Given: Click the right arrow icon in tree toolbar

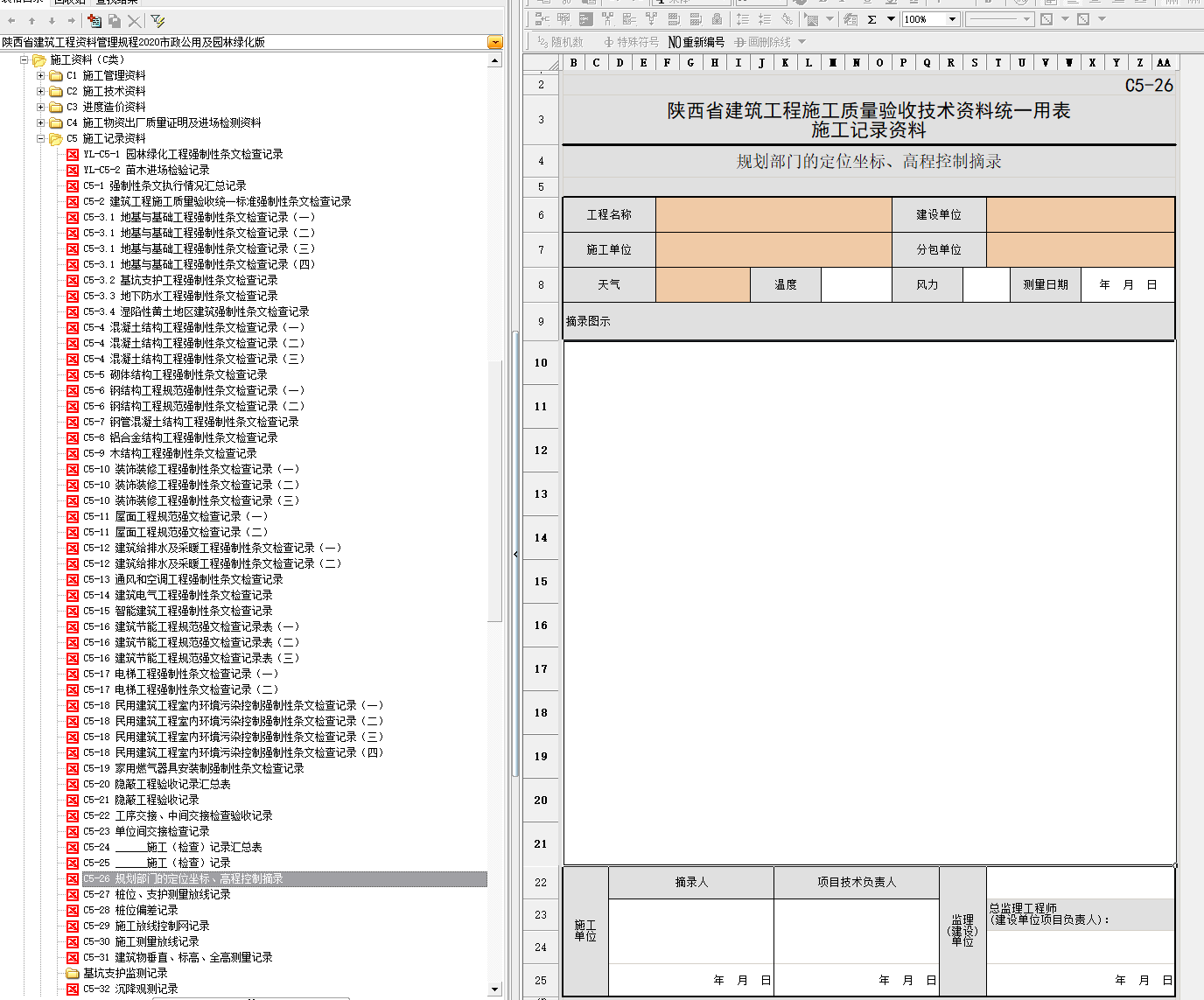Looking at the screenshot, I should [72, 20].
